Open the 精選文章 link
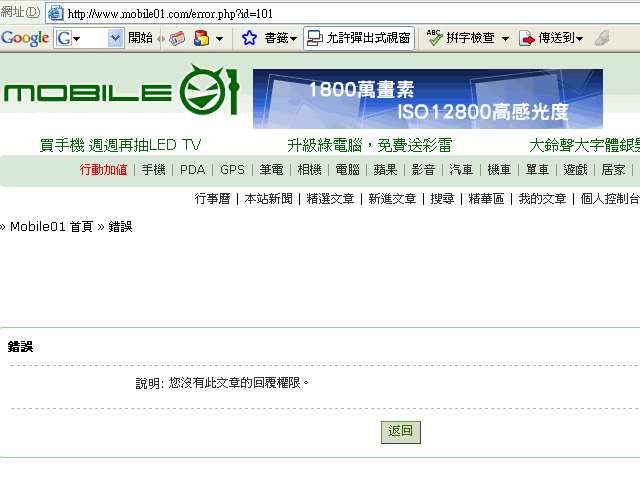Viewport: 640px width, 480px height. pyautogui.click(x=330, y=199)
